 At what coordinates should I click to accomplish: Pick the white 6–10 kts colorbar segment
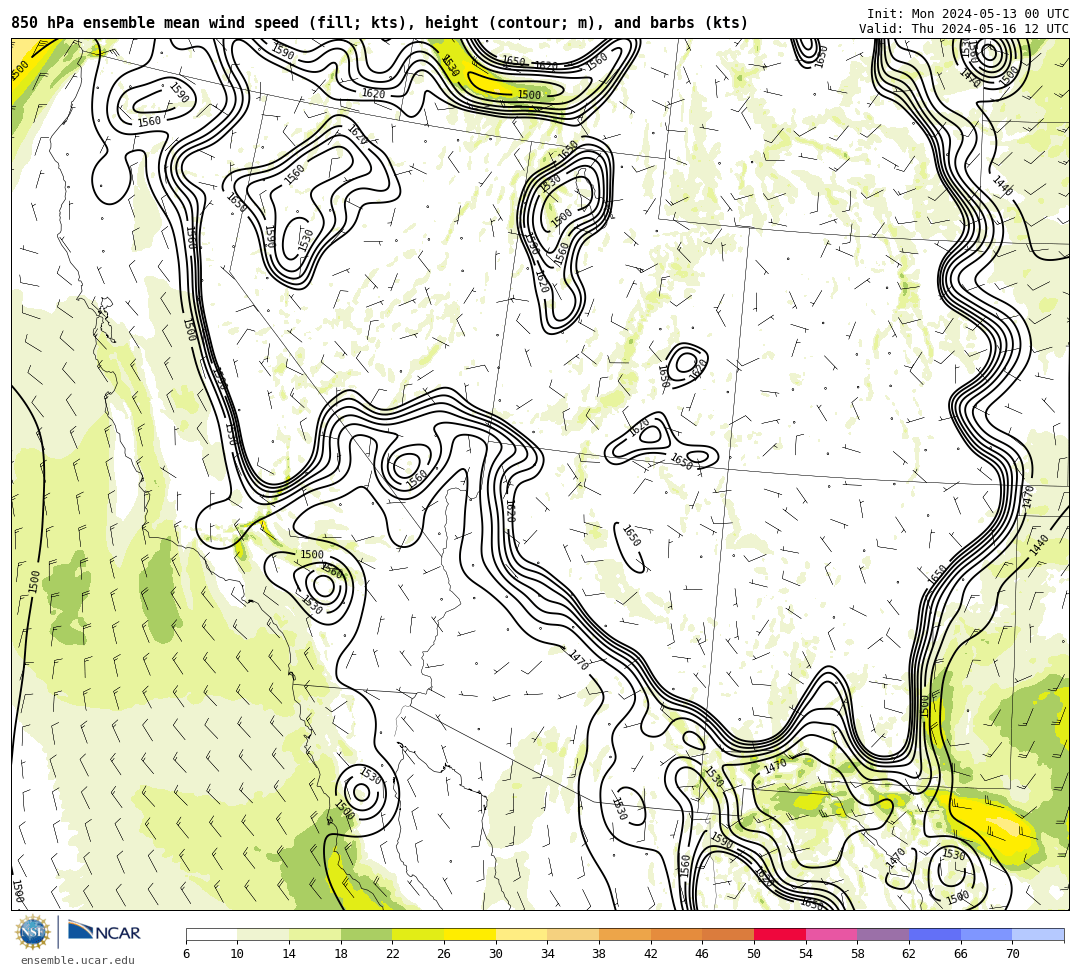[x=211, y=934]
